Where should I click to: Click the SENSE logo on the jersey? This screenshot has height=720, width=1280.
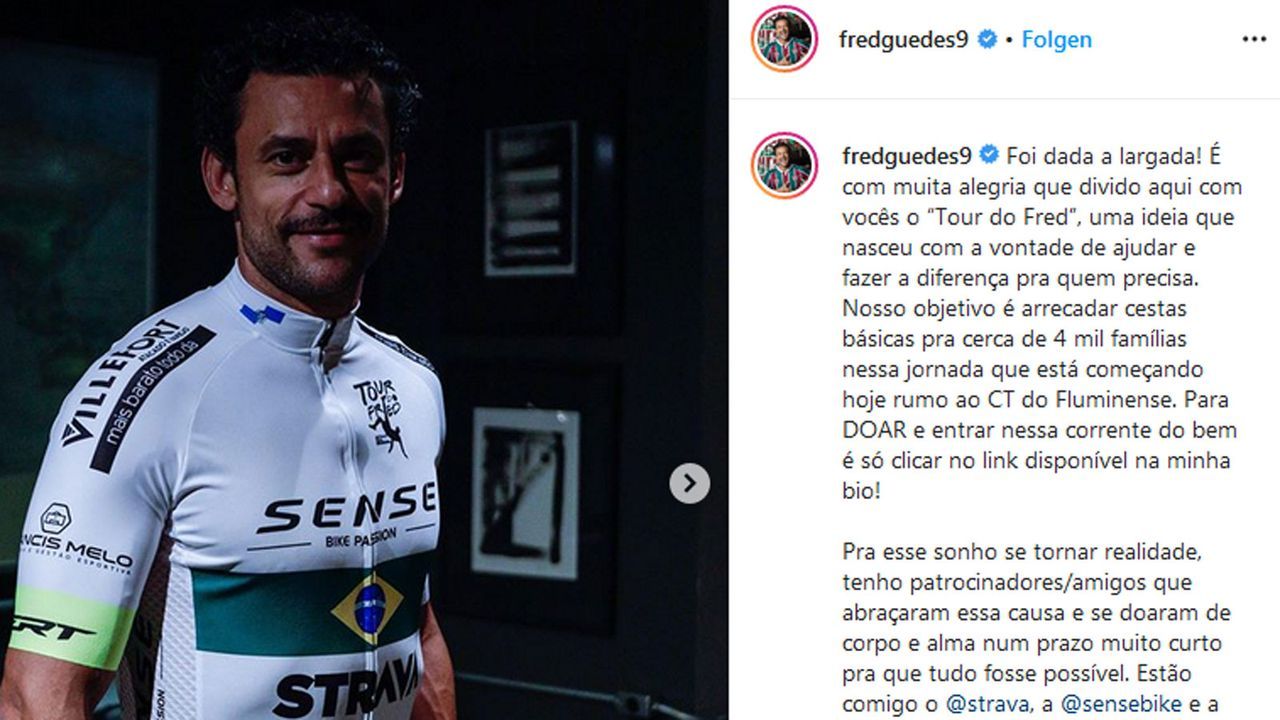click(x=345, y=513)
